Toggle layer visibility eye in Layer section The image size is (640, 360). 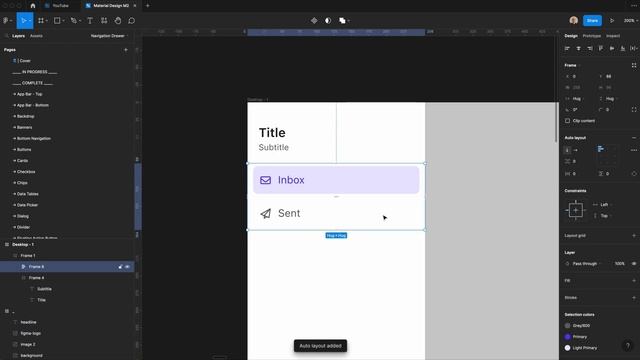point(634,264)
